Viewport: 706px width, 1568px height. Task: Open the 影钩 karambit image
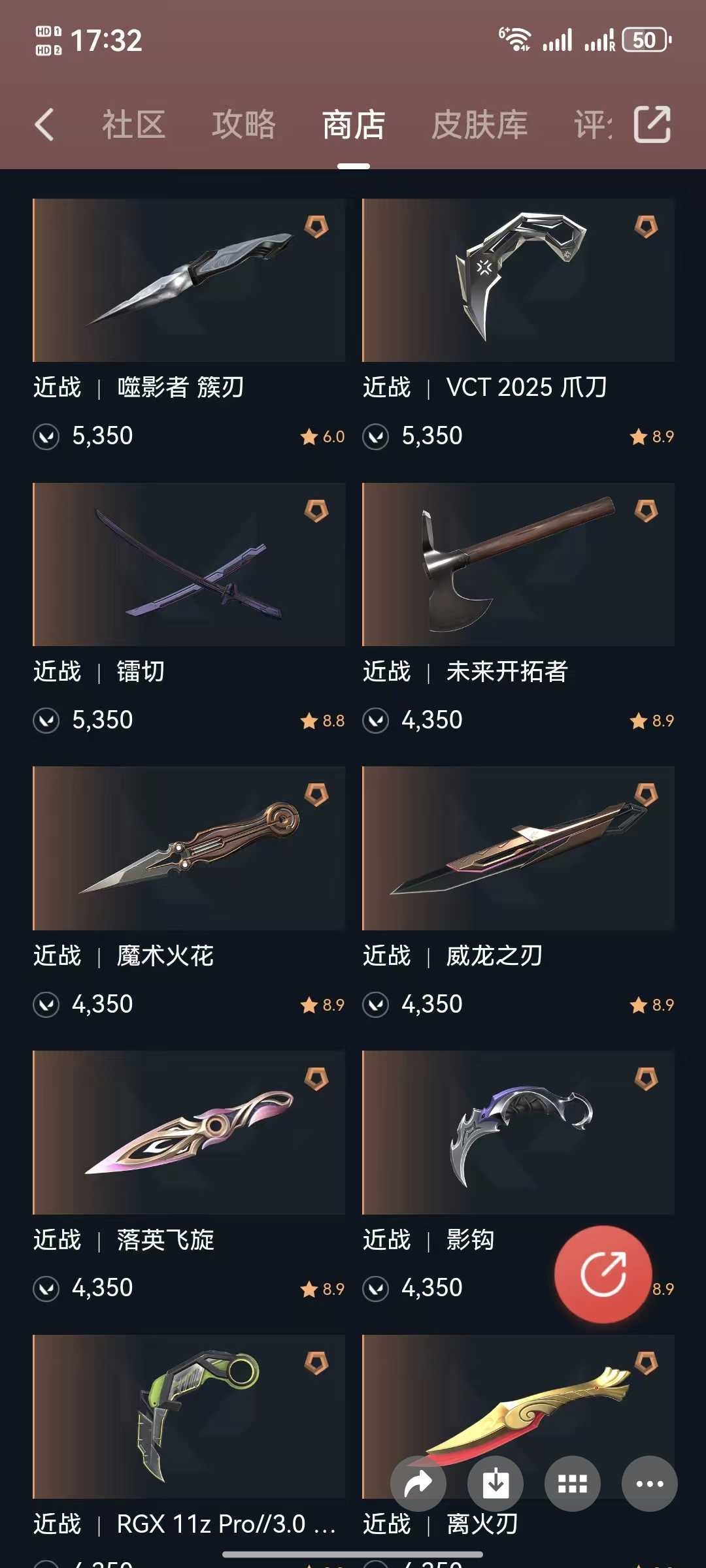coord(518,1132)
